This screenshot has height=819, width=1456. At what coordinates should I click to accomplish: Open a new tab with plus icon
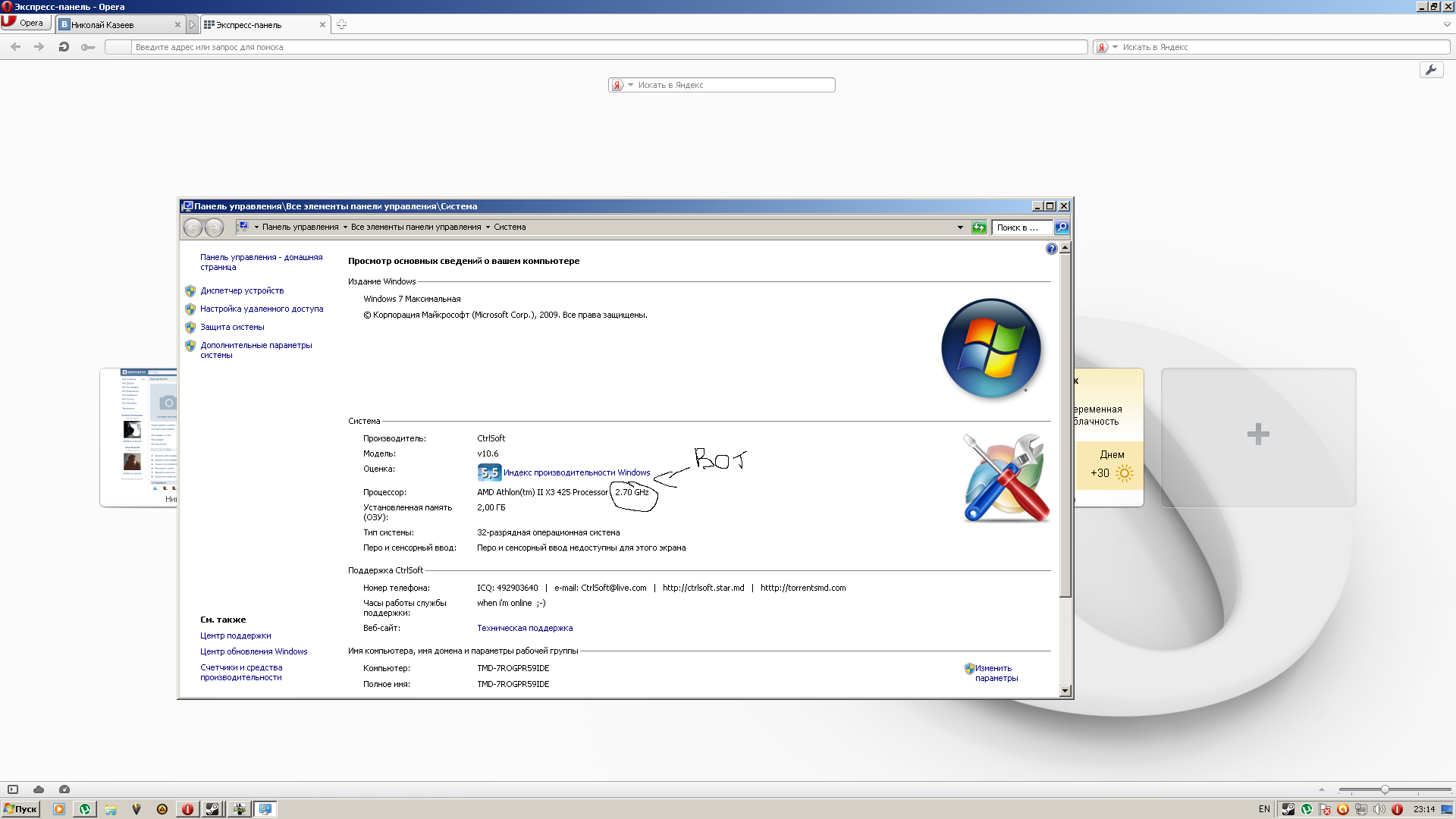coord(341,24)
